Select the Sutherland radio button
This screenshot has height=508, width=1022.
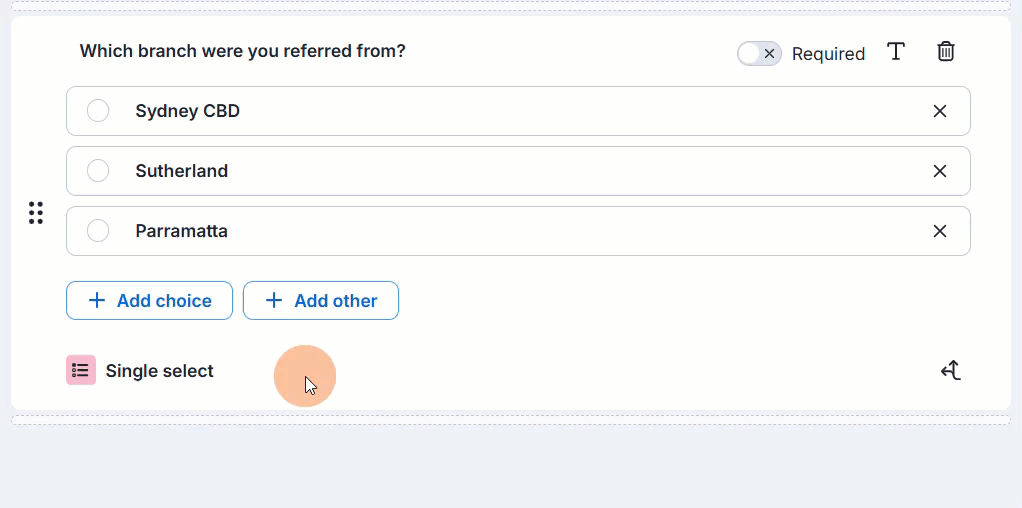click(x=98, y=171)
